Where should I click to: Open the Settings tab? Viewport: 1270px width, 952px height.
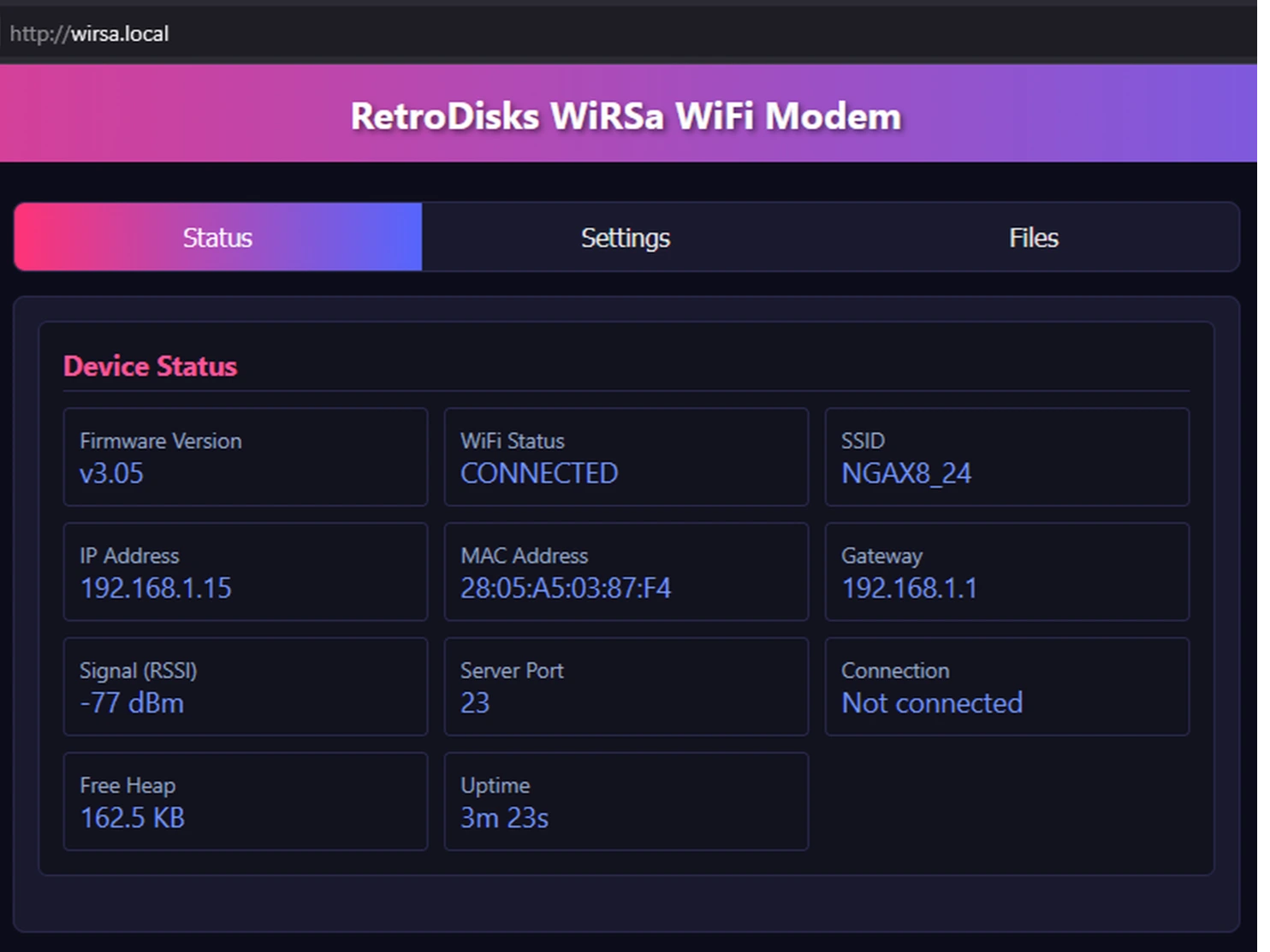click(626, 237)
